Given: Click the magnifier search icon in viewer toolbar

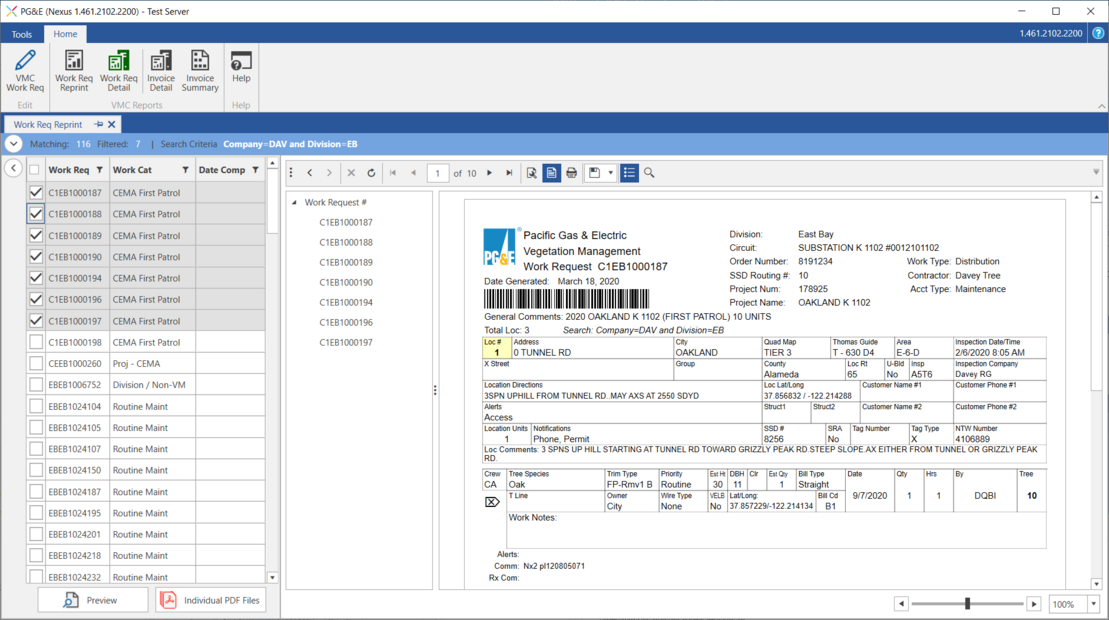Looking at the screenshot, I should coord(649,173).
